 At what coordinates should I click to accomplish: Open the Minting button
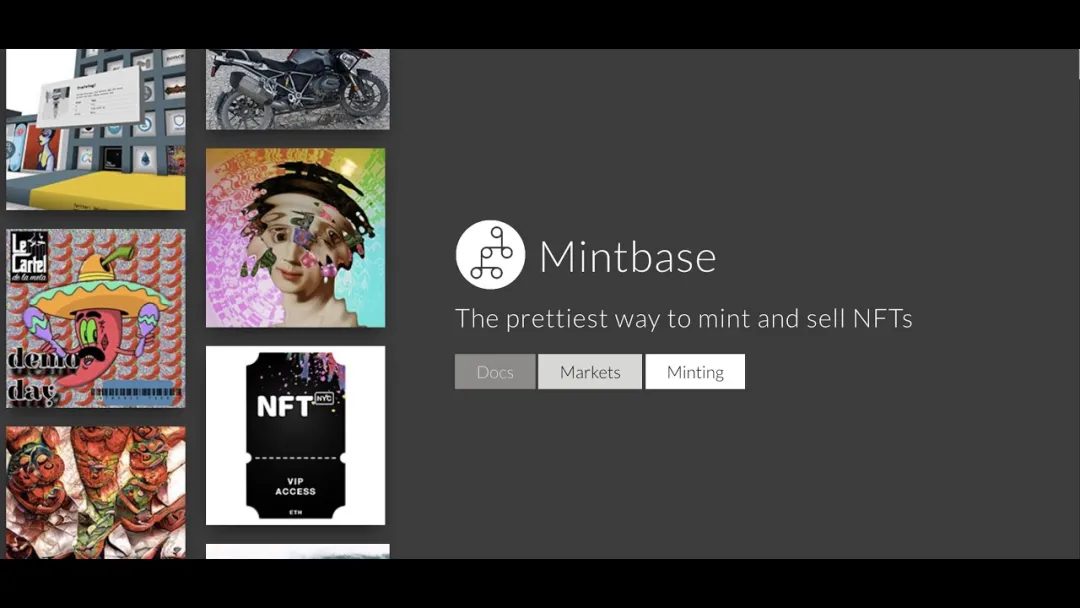pos(695,372)
